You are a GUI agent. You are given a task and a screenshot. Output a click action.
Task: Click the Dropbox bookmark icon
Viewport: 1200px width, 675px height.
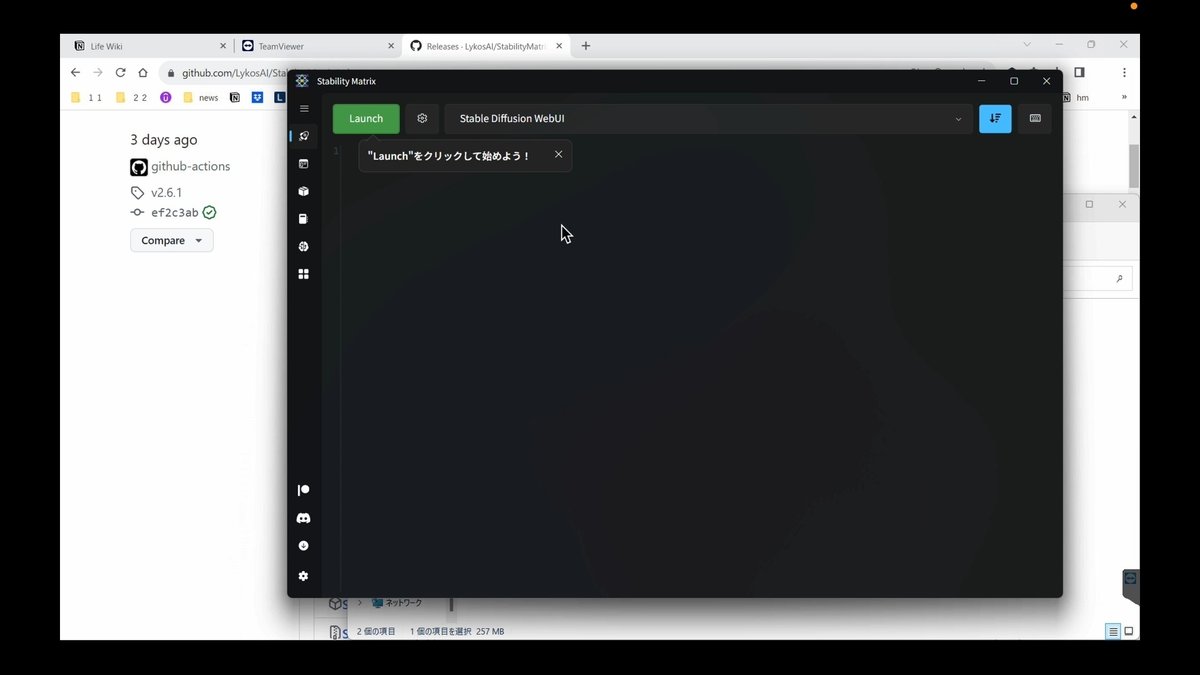click(x=257, y=97)
